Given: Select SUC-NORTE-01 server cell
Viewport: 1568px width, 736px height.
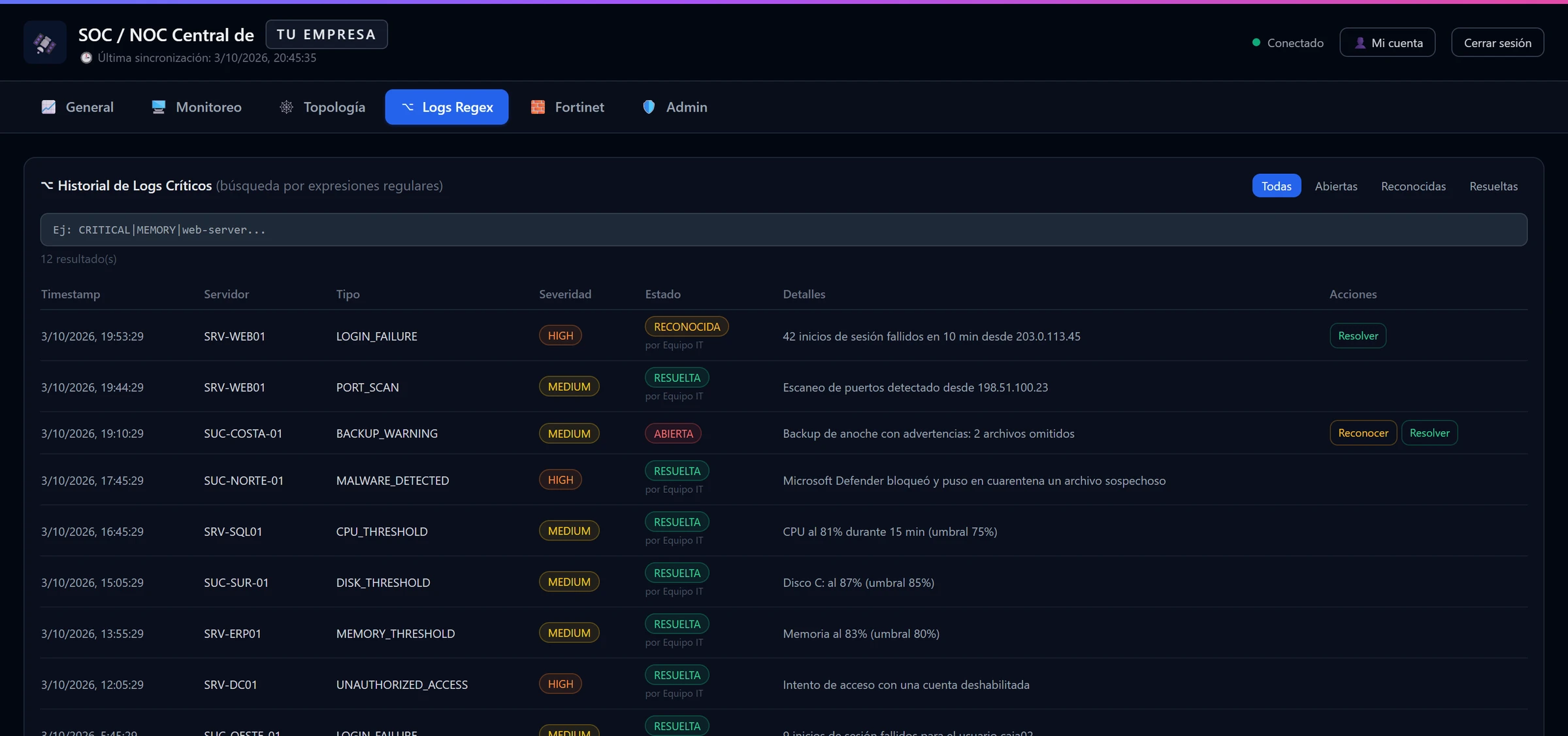Looking at the screenshot, I should 244,481.
